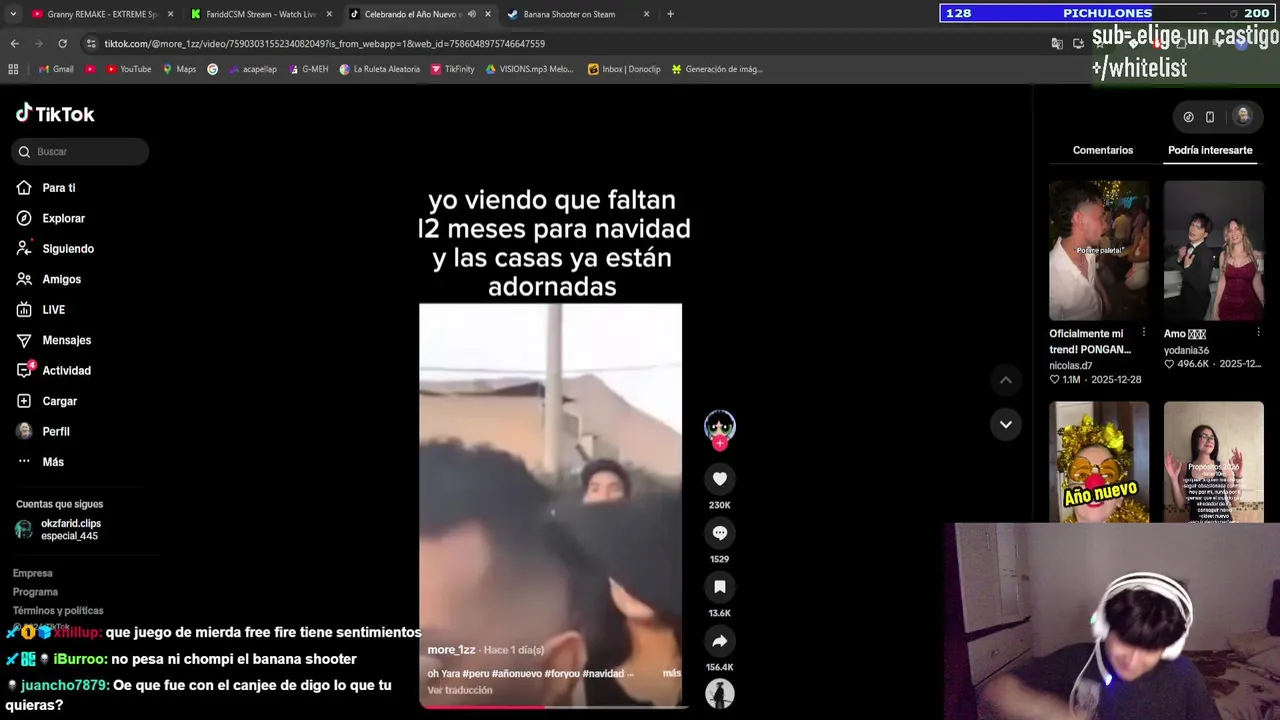The height and width of the screenshot is (720, 1280).
Task: Open the nicolas.d7 video thumbnail
Action: pos(1099,250)
